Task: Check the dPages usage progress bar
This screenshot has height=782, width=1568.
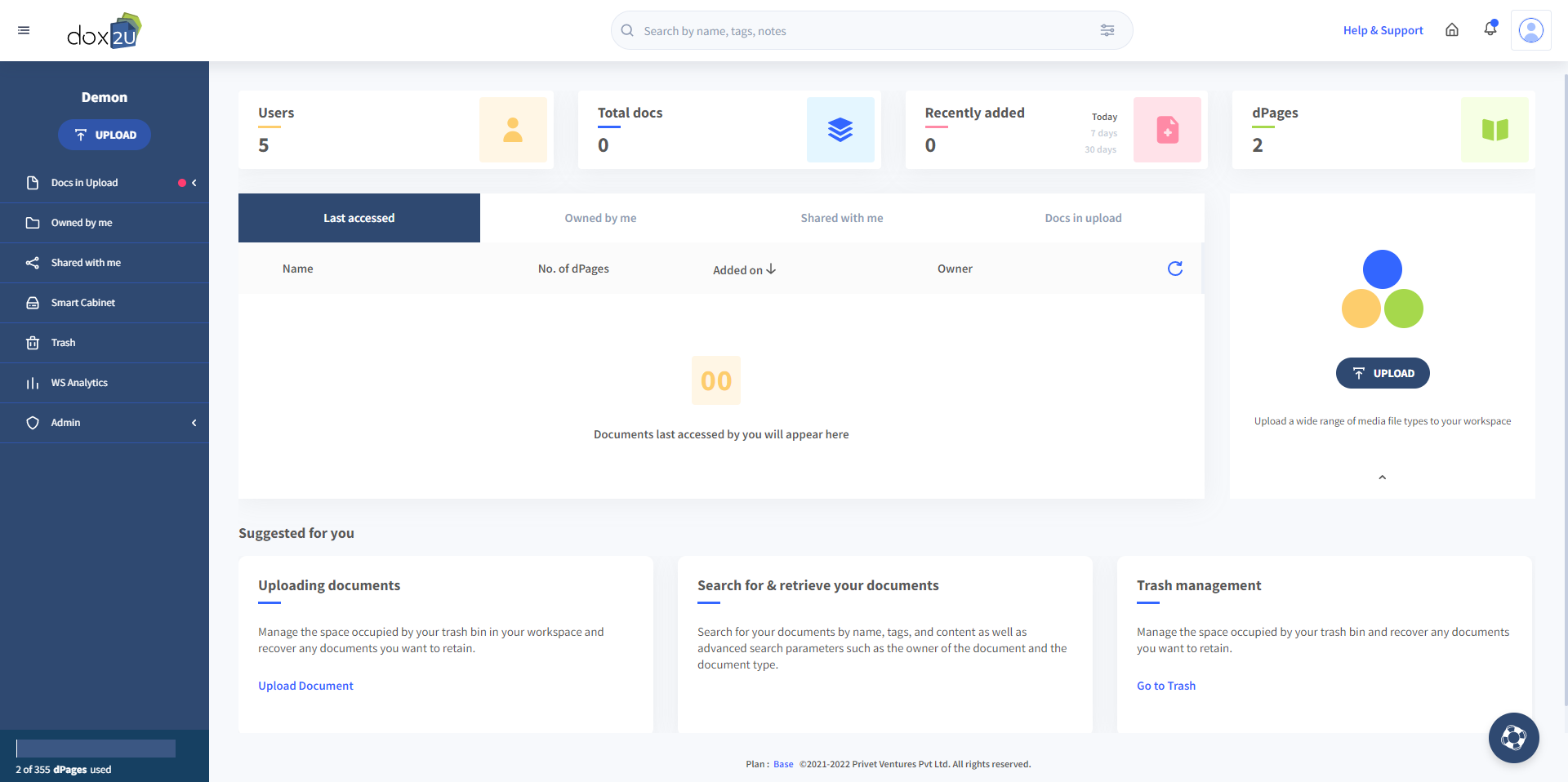Action: (x=96, y=749)
